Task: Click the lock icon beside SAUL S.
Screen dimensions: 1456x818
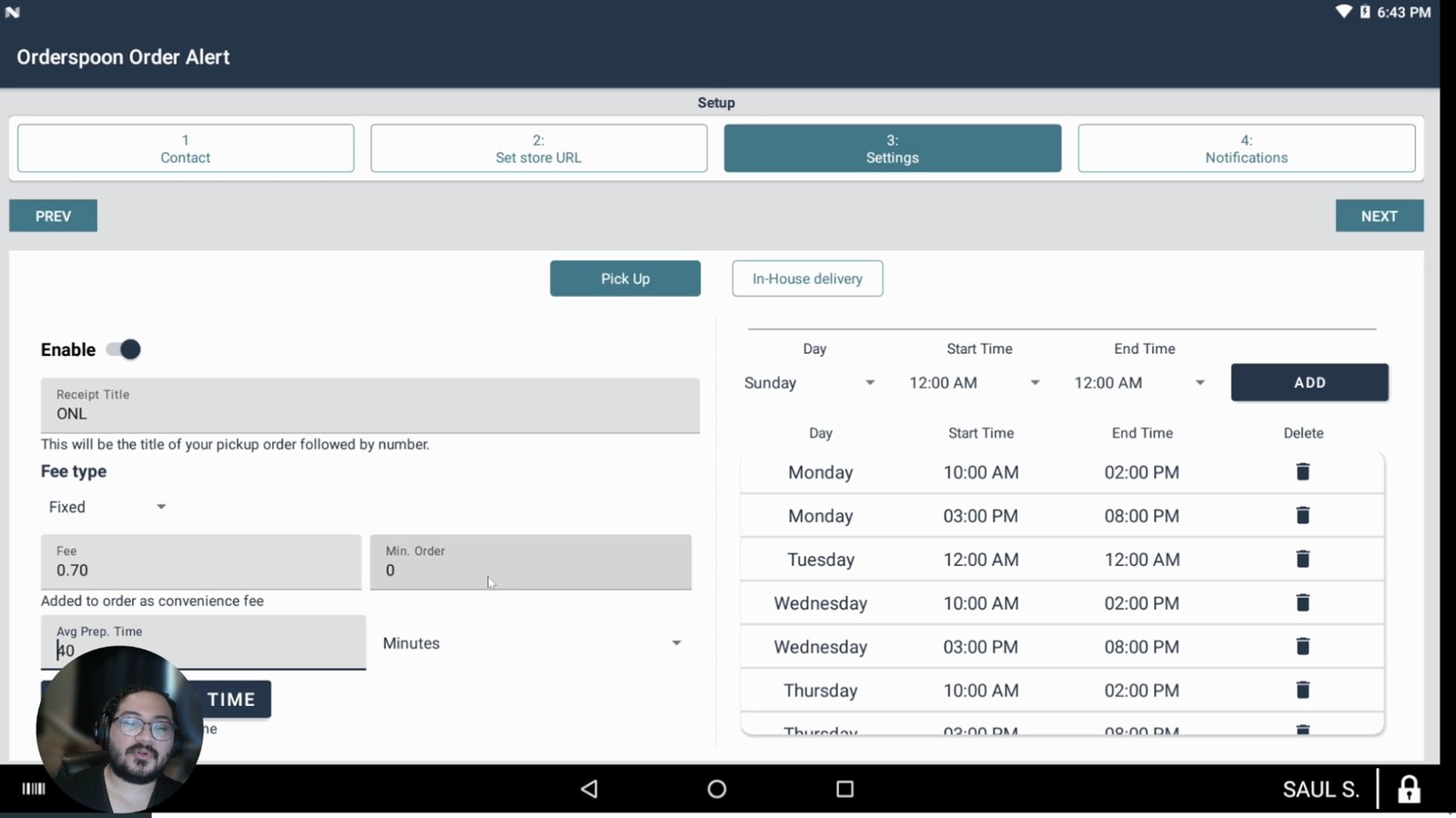Action: [1409, 789]
